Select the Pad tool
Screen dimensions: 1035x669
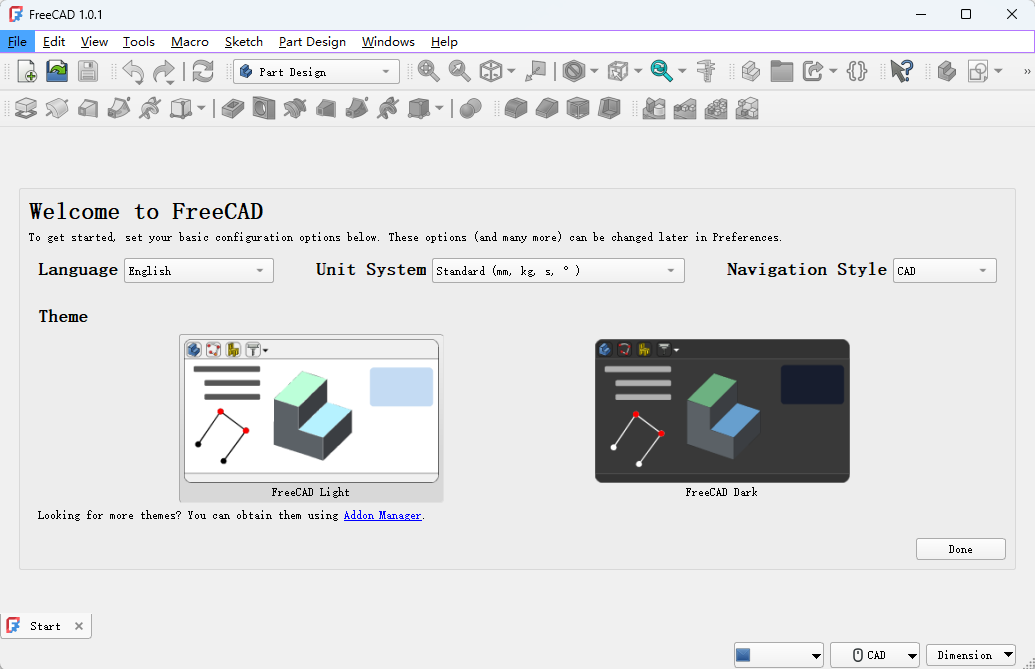[25, 108]
